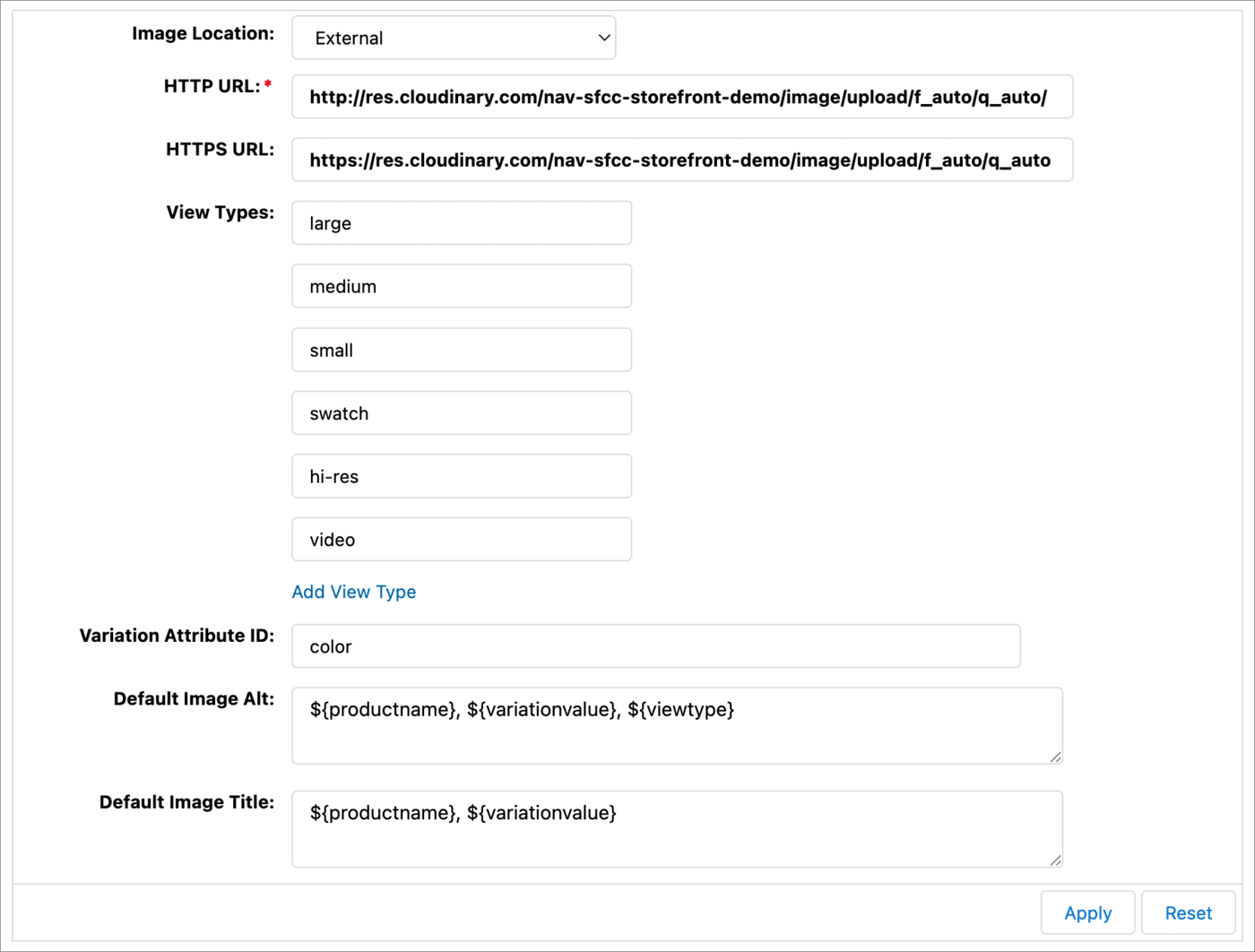Click the 'swatch' view type field
Viewport: 1255px width, 952px height.
click(462, 413)
